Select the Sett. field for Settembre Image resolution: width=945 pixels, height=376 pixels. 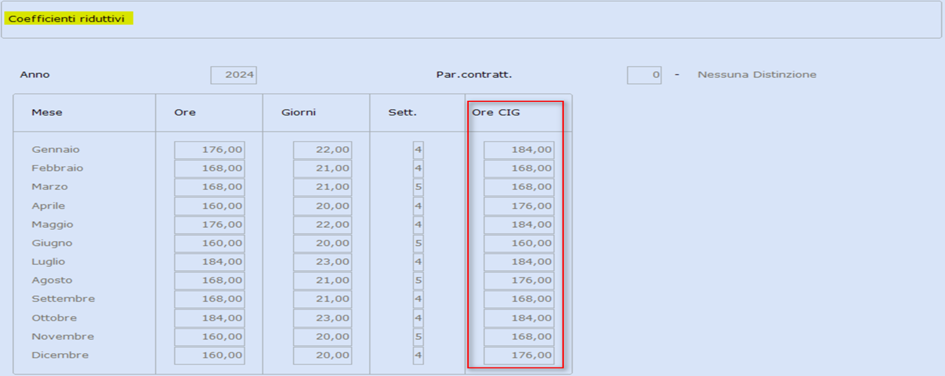[x=418, y=299]
